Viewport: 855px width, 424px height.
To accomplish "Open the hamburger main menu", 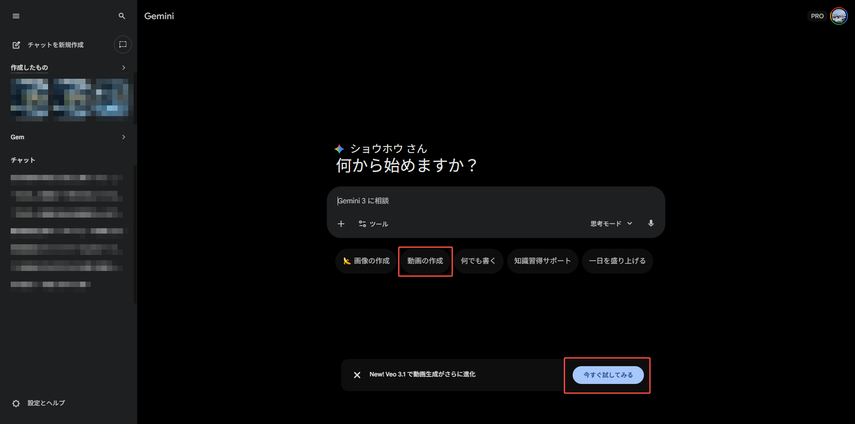I will coord(16,16).
